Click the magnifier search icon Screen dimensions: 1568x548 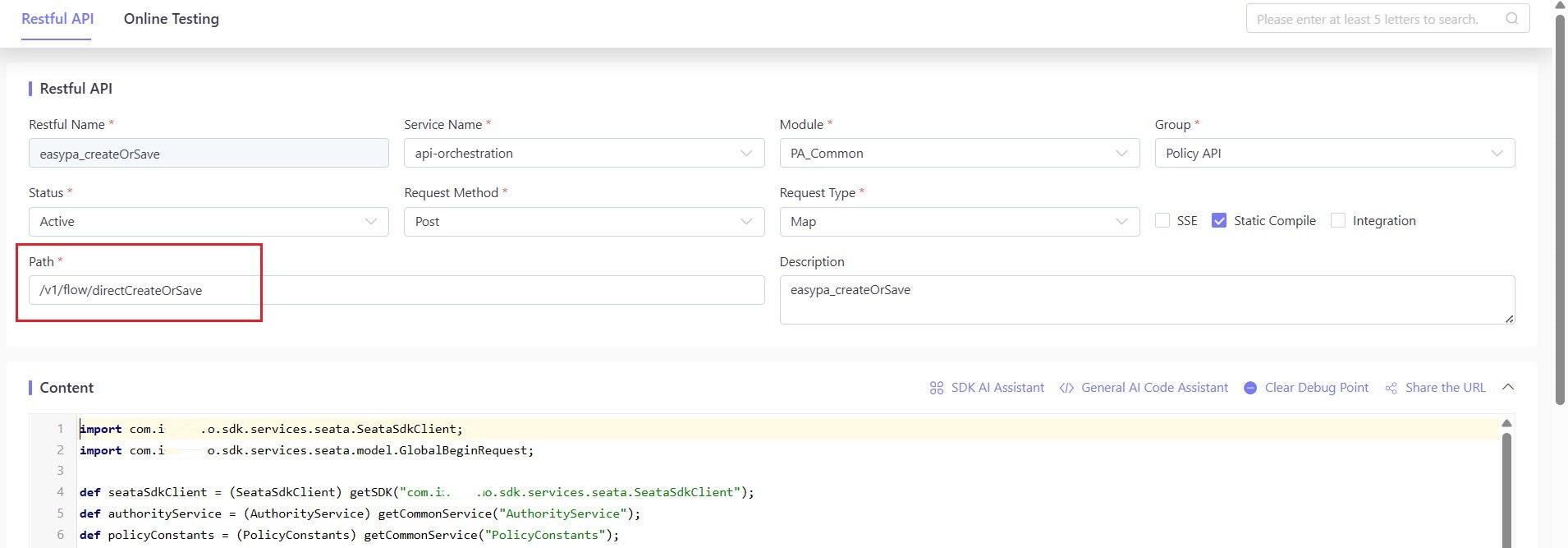[x=1511, y=19]
